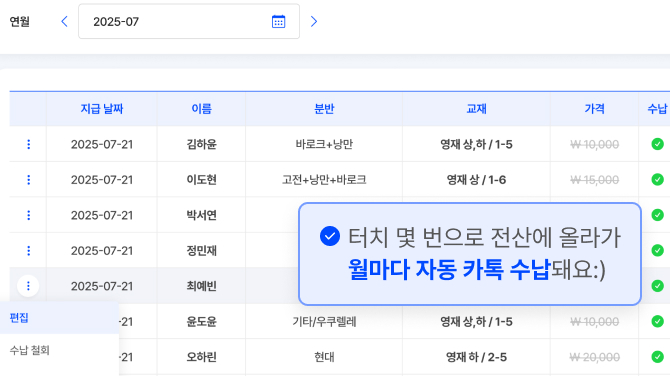Open the row options menu for 최예빈
The image size is (670, 376).
(28, 286)
